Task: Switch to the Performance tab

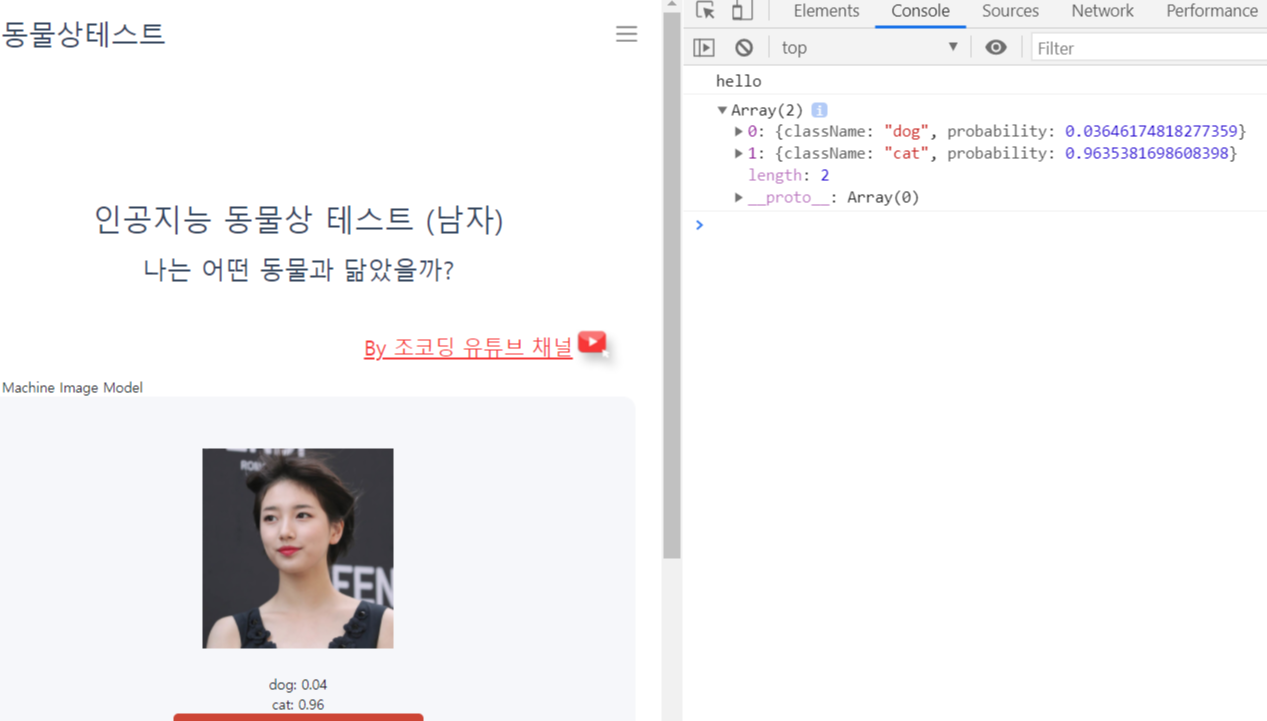Action: coord(1211,11)
